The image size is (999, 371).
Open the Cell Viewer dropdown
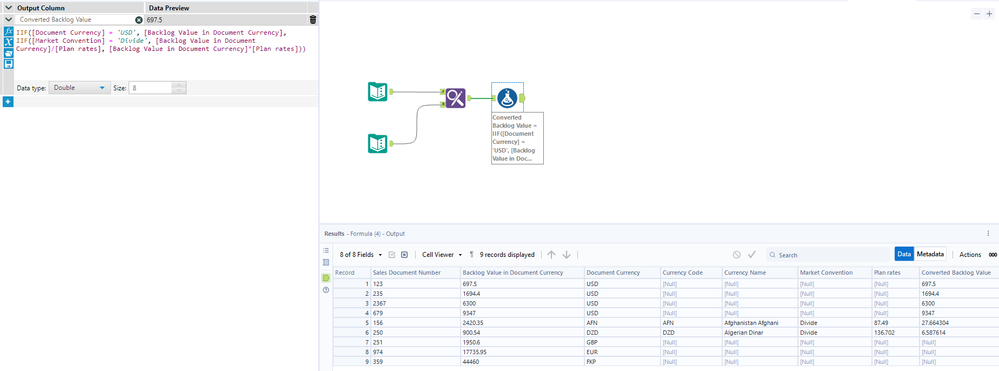click(x=442, y=254)
